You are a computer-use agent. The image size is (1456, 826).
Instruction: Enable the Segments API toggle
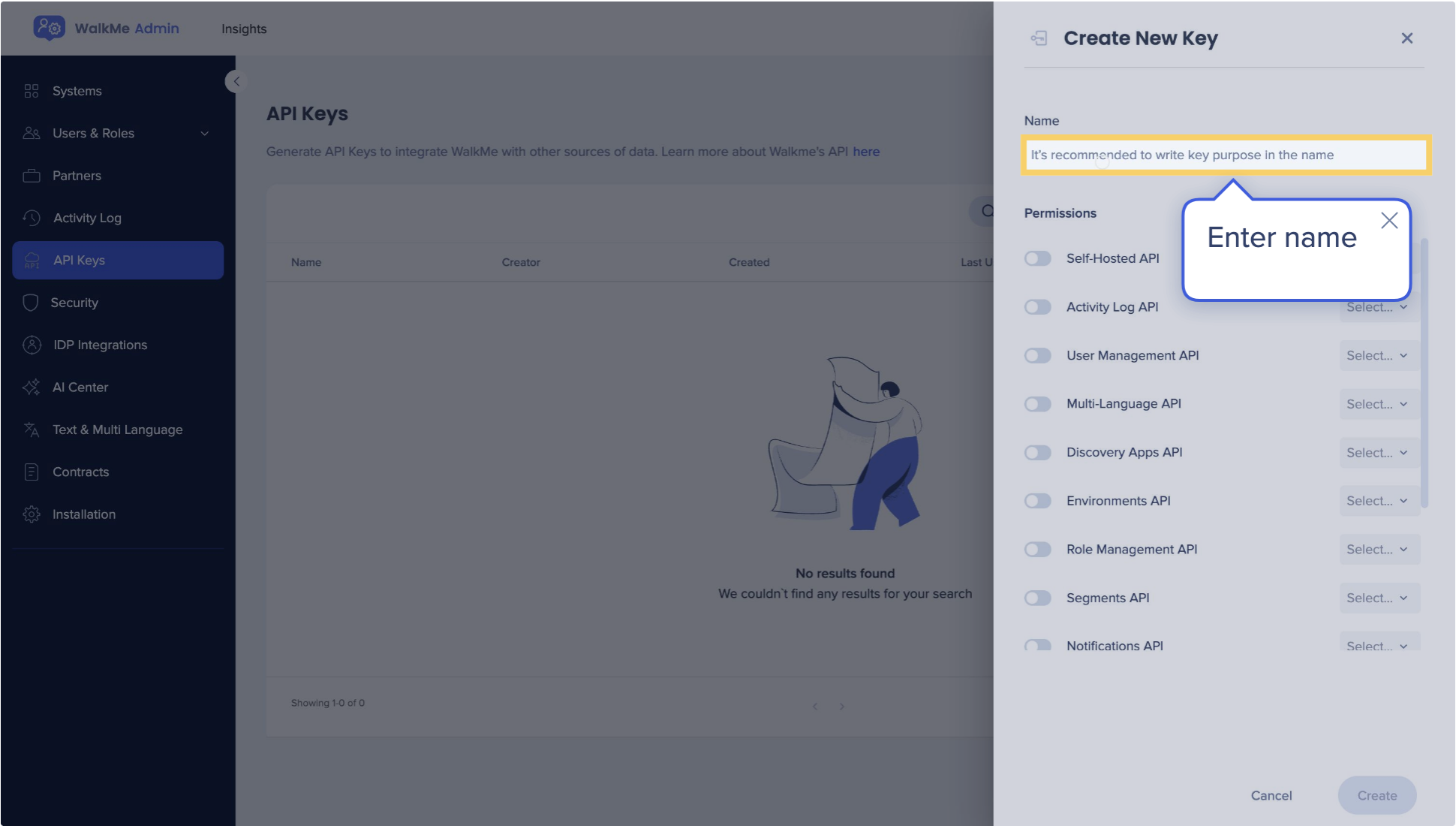pos(1038,598)
